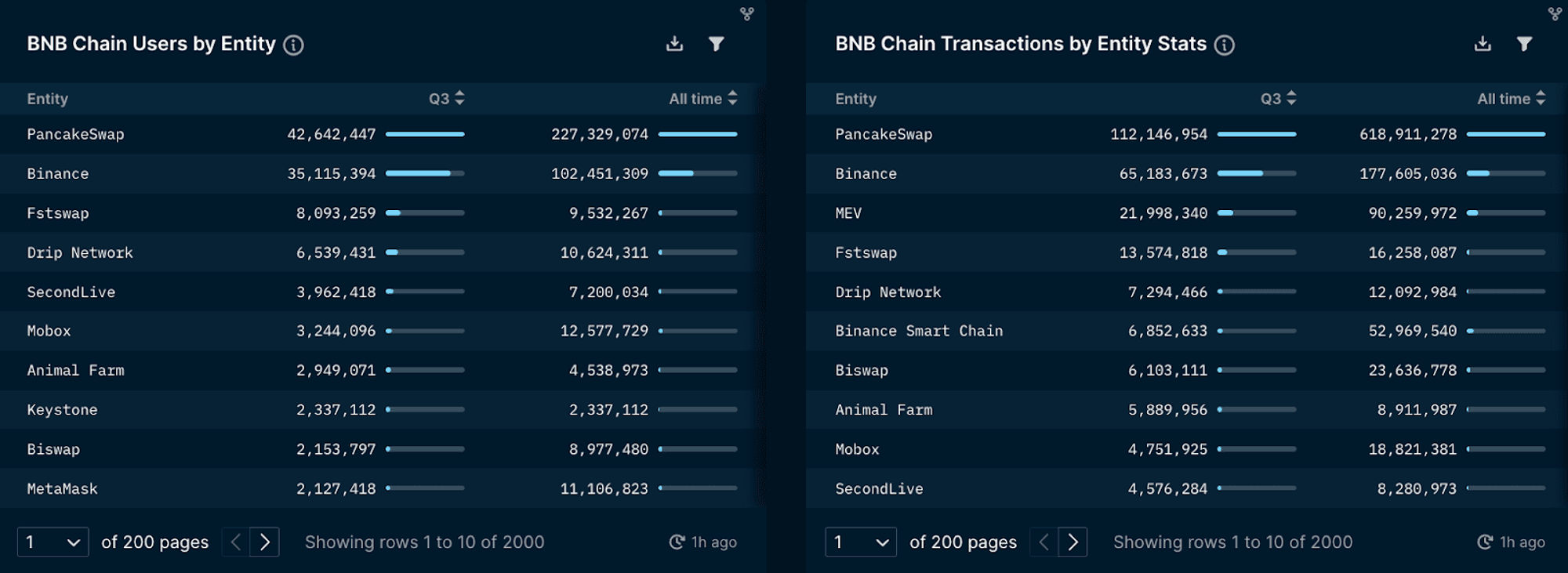Select MEV entity in Transactions table
Viewport: 1568px width, 573px height.
pyautogui.click(x=848, y=212)
